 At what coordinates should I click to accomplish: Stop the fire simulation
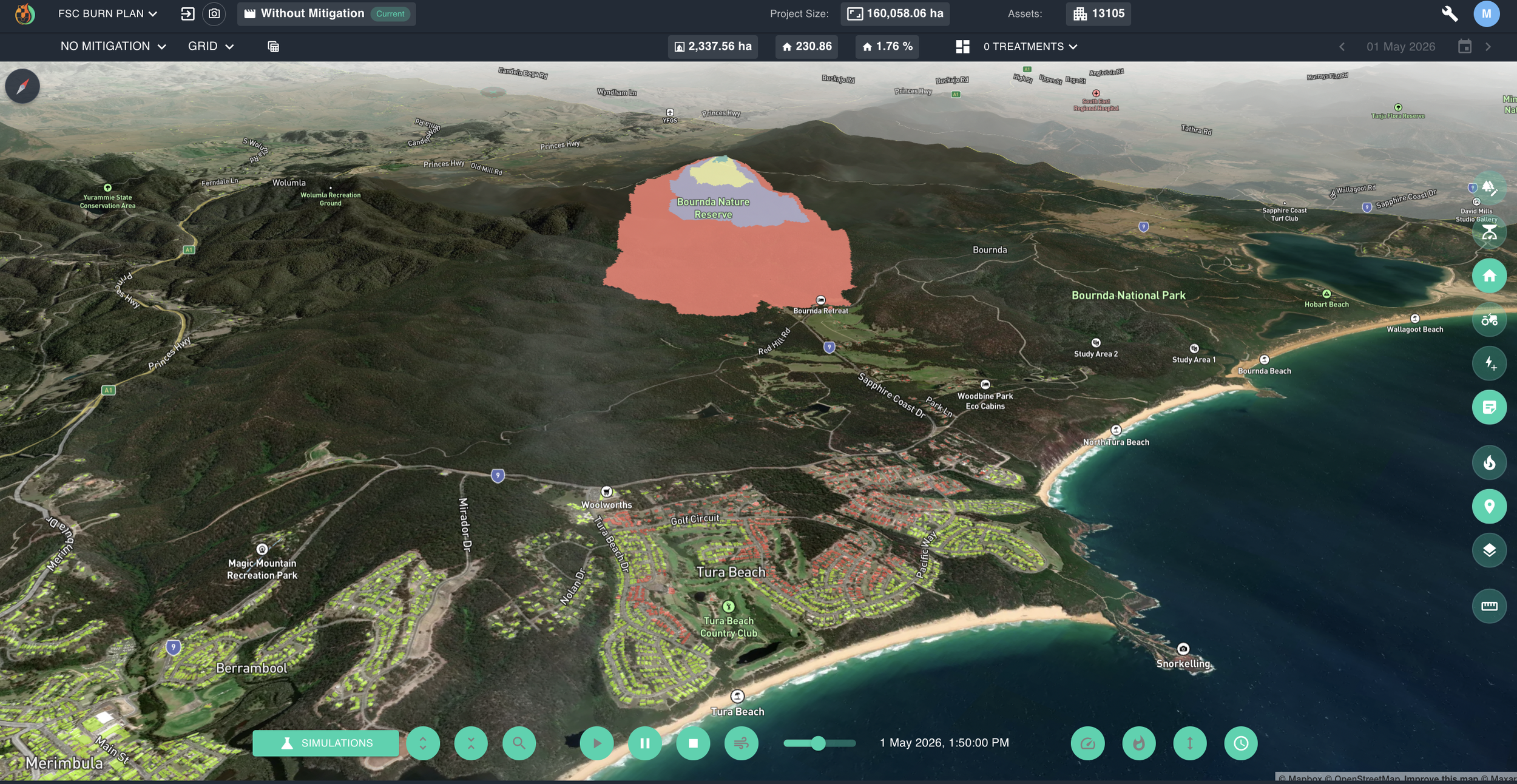693,743
